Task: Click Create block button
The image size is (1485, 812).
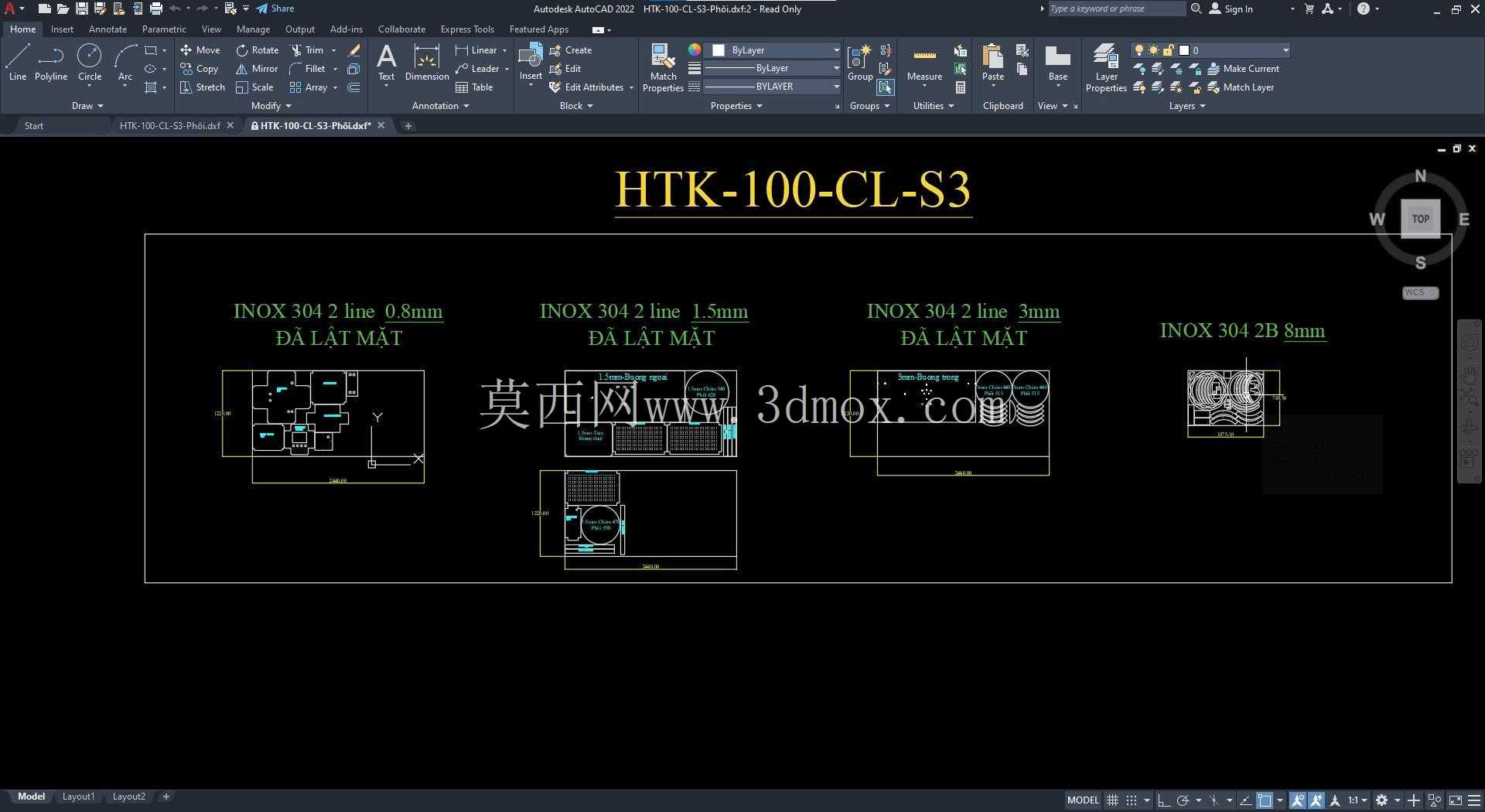Action: click(x=571, y=49)
